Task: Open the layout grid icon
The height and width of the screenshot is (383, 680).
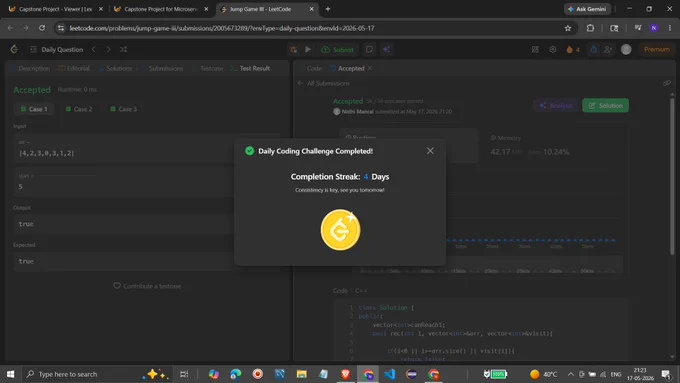Action: click(535, 49)
